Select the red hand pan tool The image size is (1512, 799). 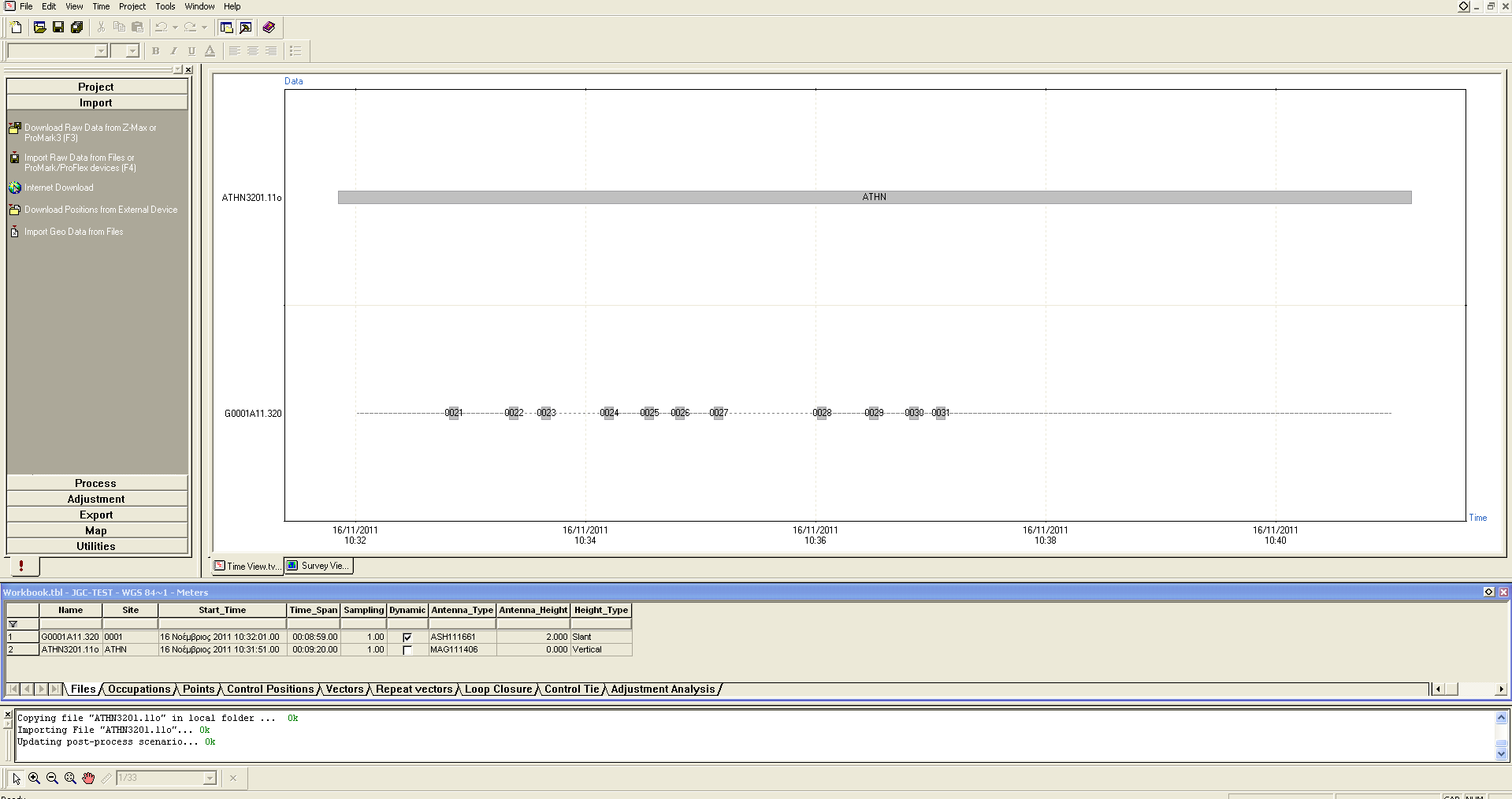pyautogui.click(x=88, y=779)
